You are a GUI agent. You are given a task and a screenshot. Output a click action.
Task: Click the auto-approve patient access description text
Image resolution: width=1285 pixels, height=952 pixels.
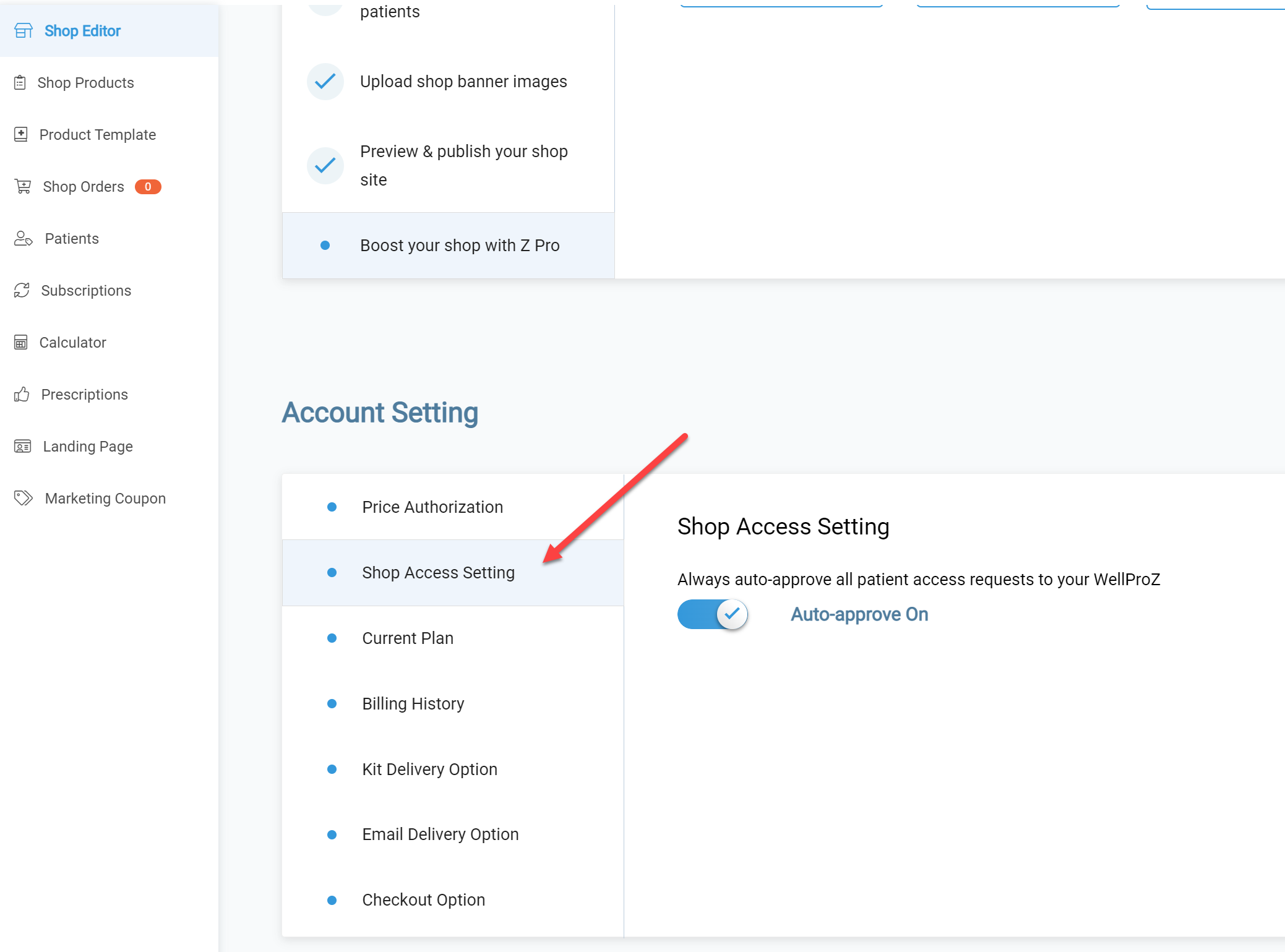919,580
